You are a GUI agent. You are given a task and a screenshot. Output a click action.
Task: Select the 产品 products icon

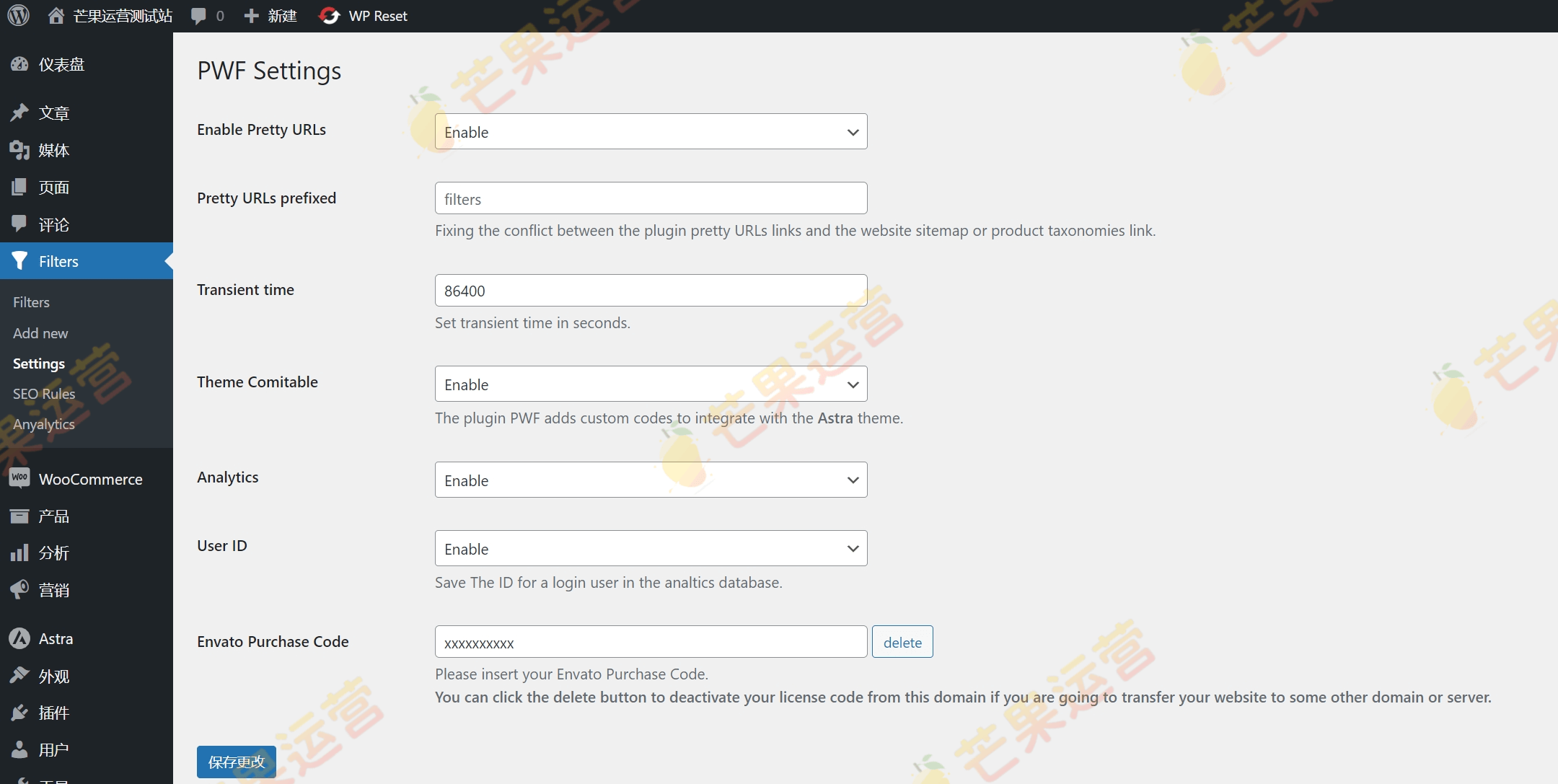click(21, 516)
